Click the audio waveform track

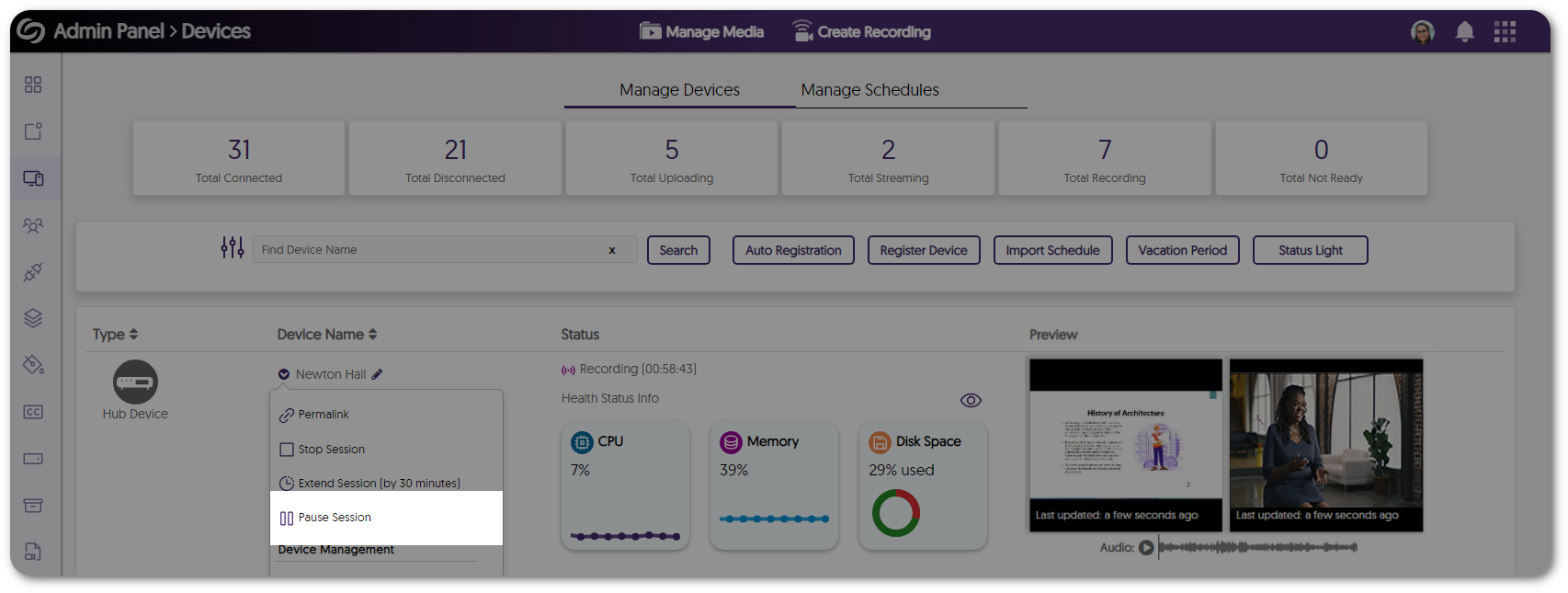pos(1258,548)
